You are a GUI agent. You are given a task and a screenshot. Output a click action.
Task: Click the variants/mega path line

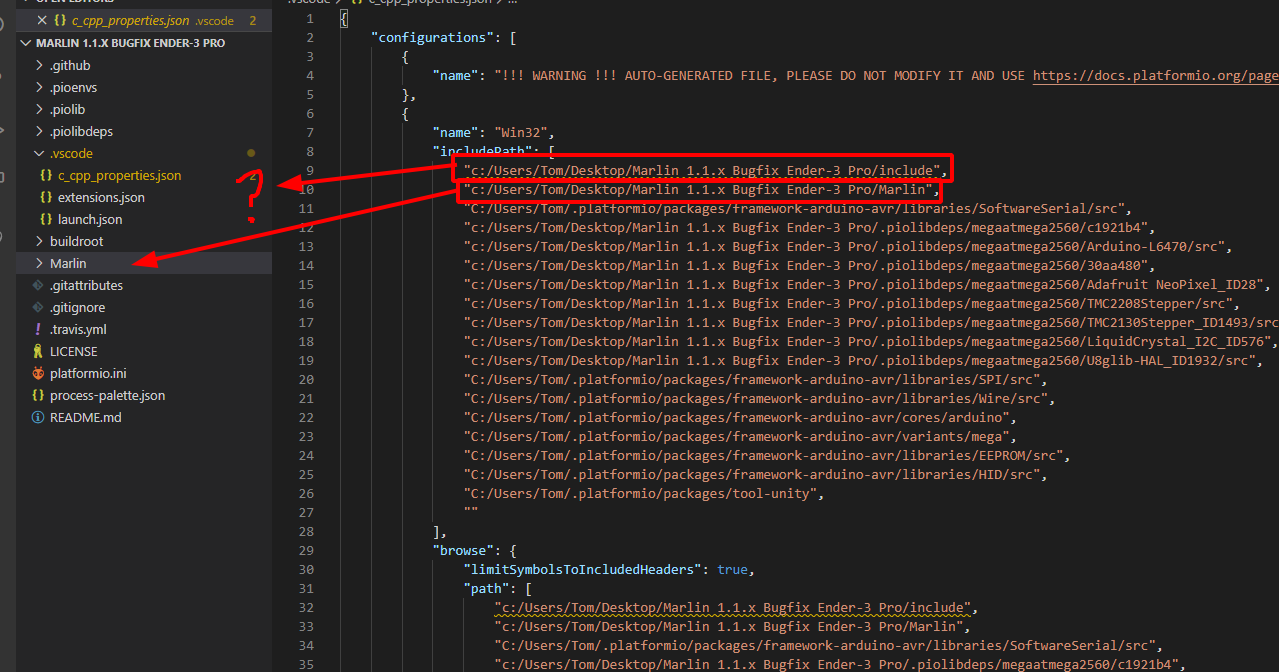(x=740, y=436)
